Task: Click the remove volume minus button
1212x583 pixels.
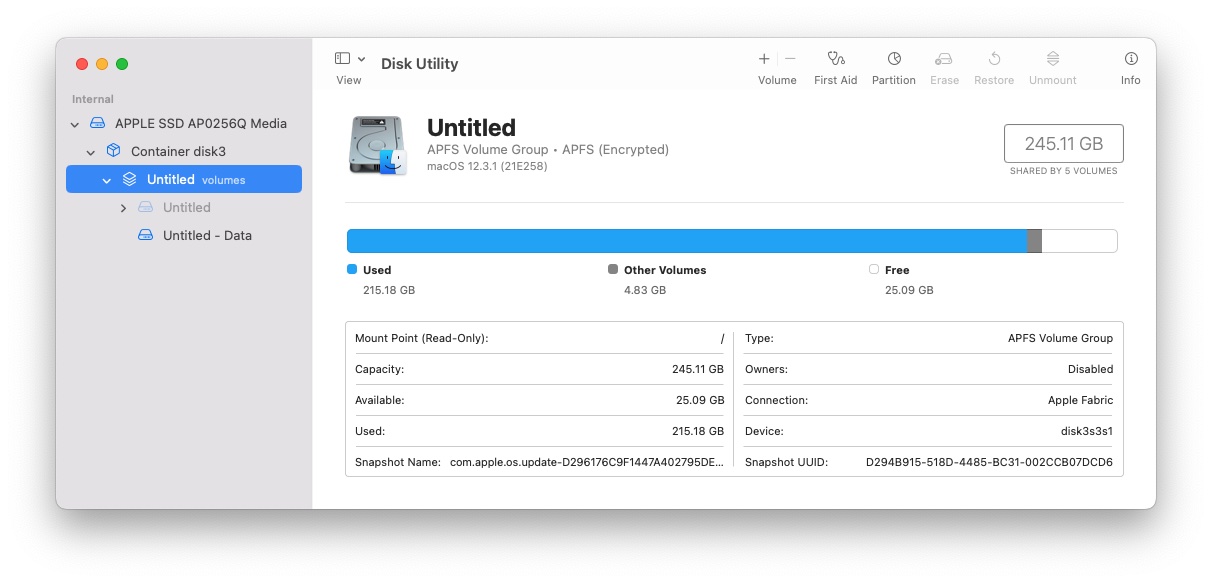Action: pyautogui.click(x=790, y=60)
